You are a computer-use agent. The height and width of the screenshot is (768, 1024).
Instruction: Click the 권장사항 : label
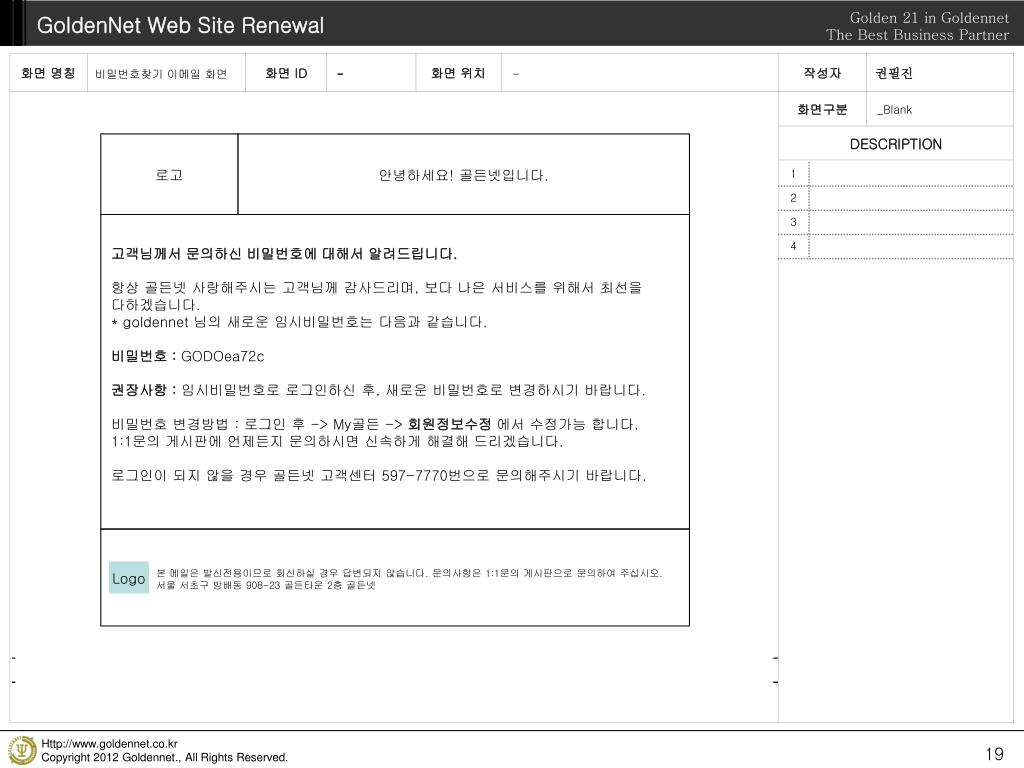point(144,390)
